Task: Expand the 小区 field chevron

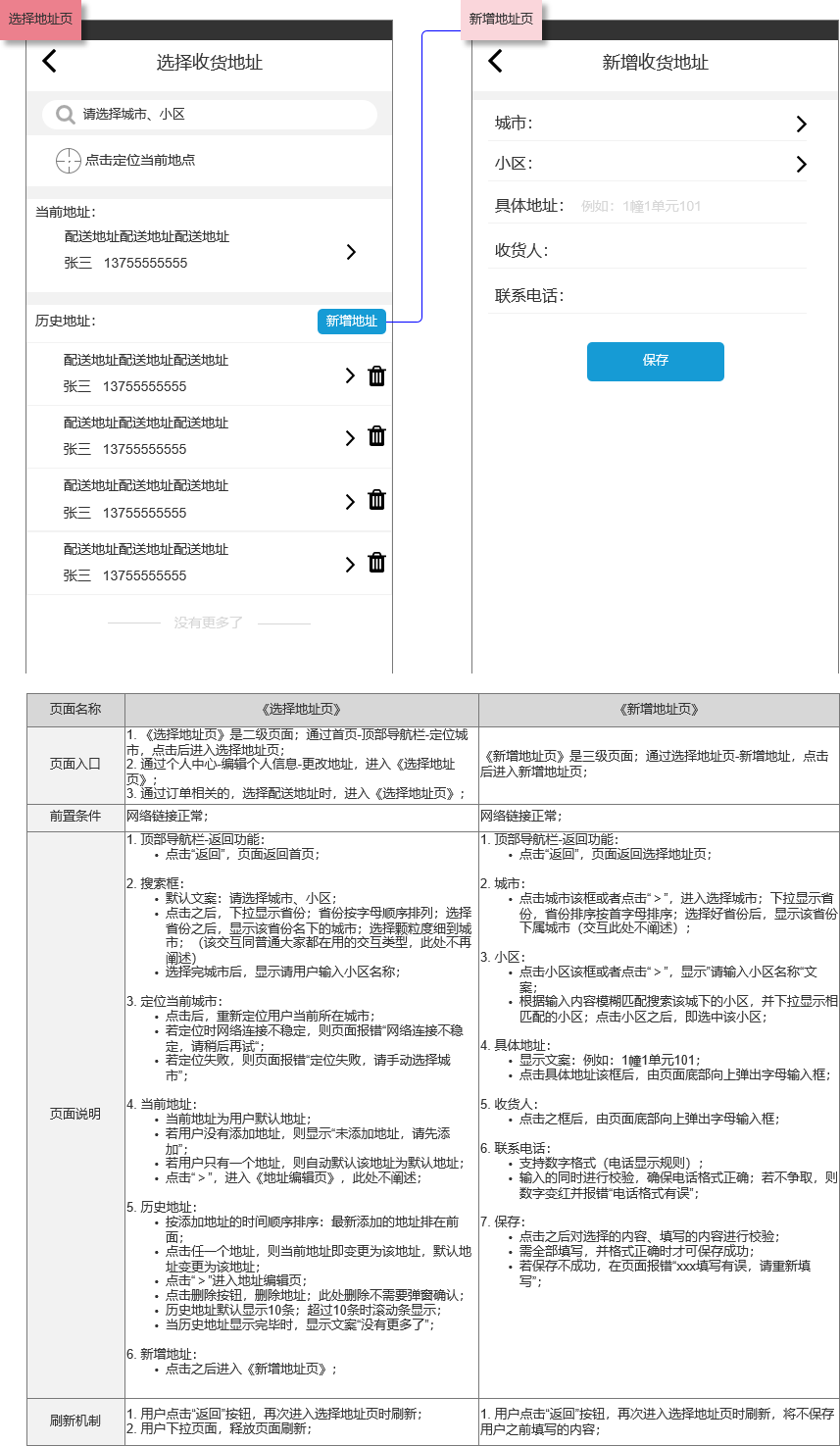Action: [801, 165]
